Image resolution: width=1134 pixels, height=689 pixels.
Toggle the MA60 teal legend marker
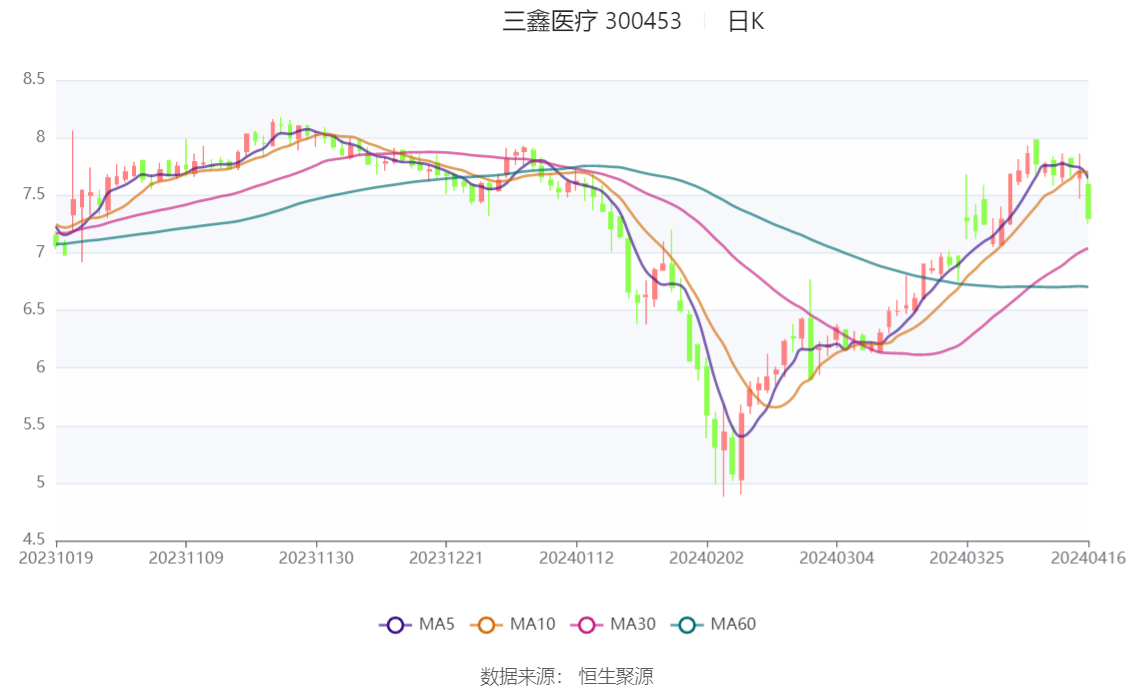687,625
